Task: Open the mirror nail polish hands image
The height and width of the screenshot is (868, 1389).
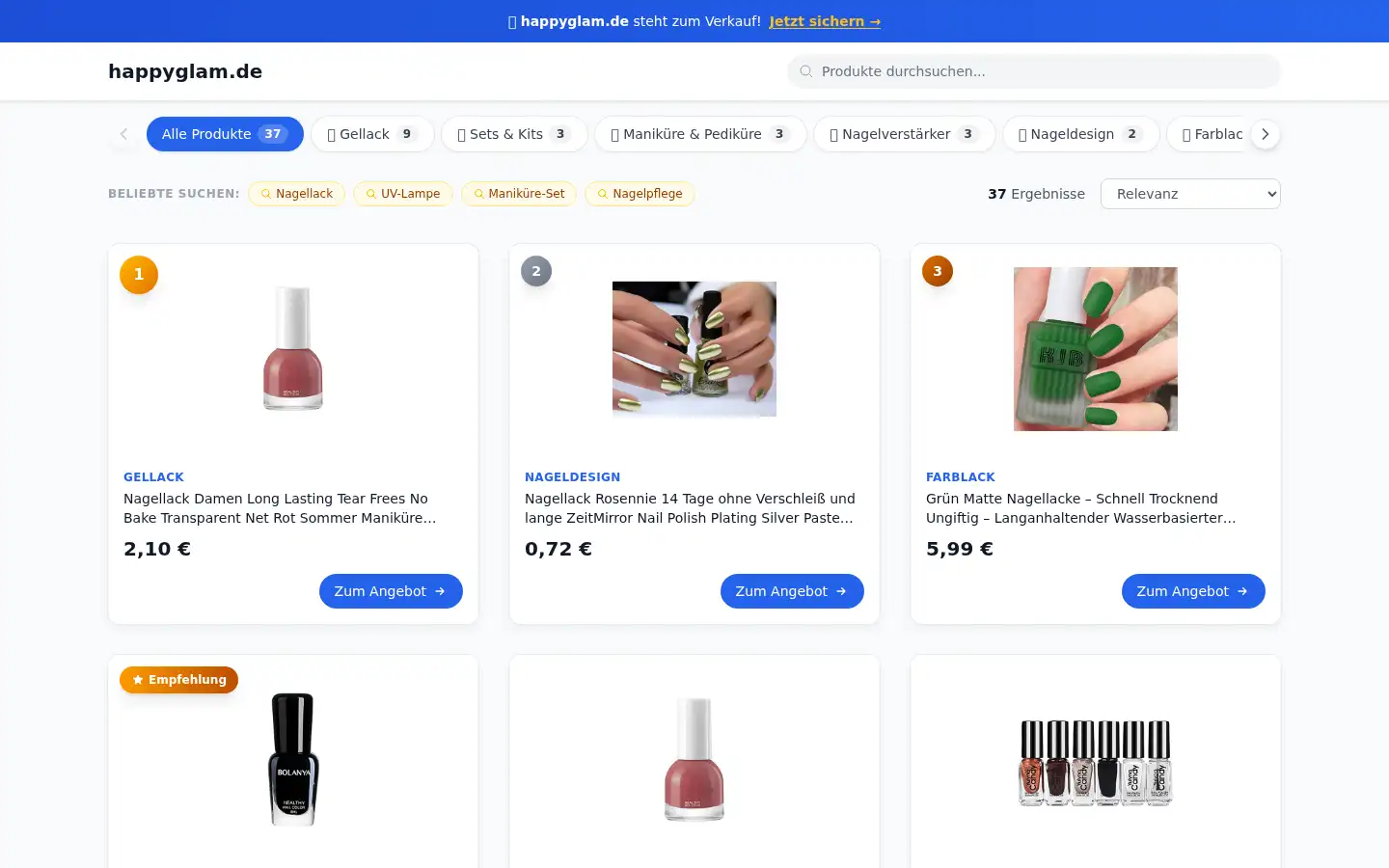Action: [694, 349]
